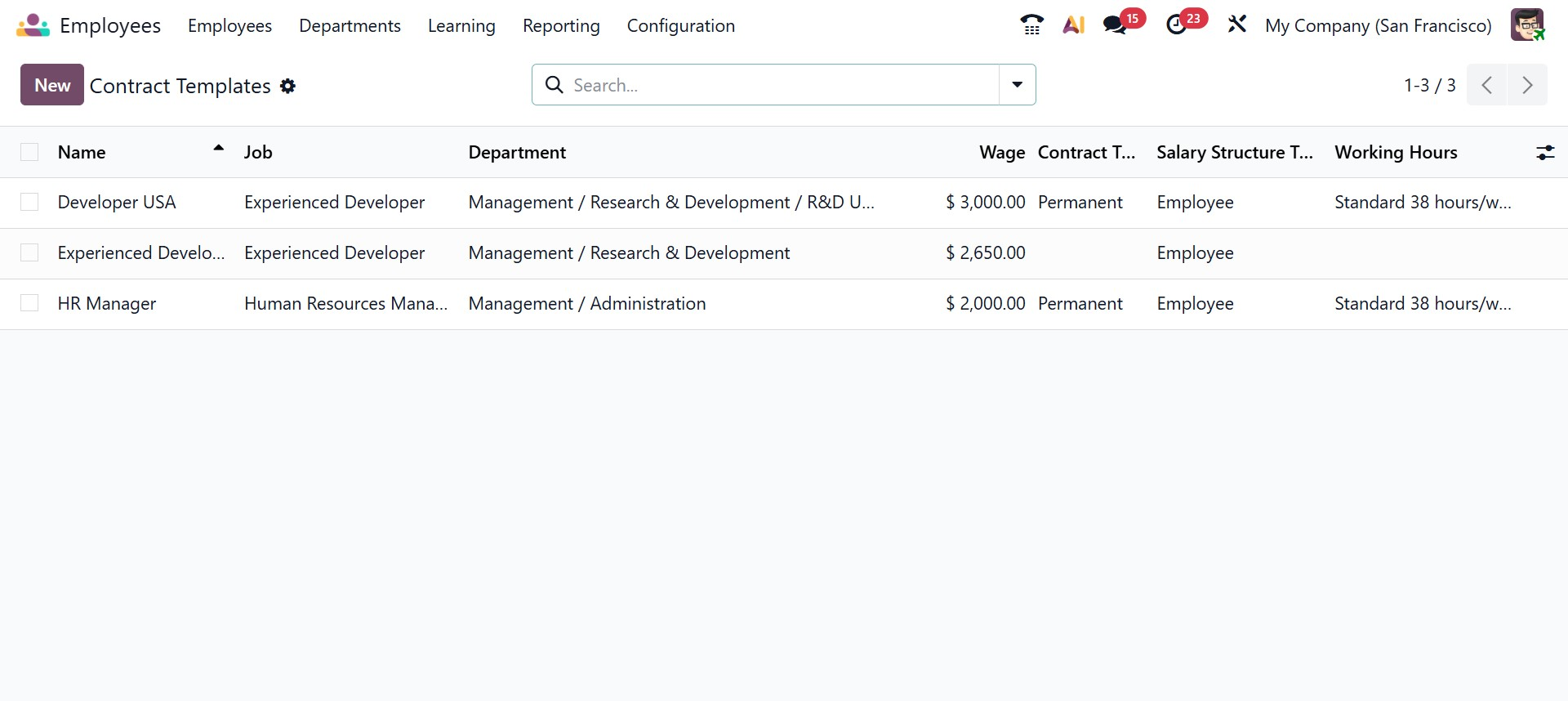Viewport: 1568px width, 701px height.
Task: Click the Contract Templates gear icon
Action: coord(287,86)
